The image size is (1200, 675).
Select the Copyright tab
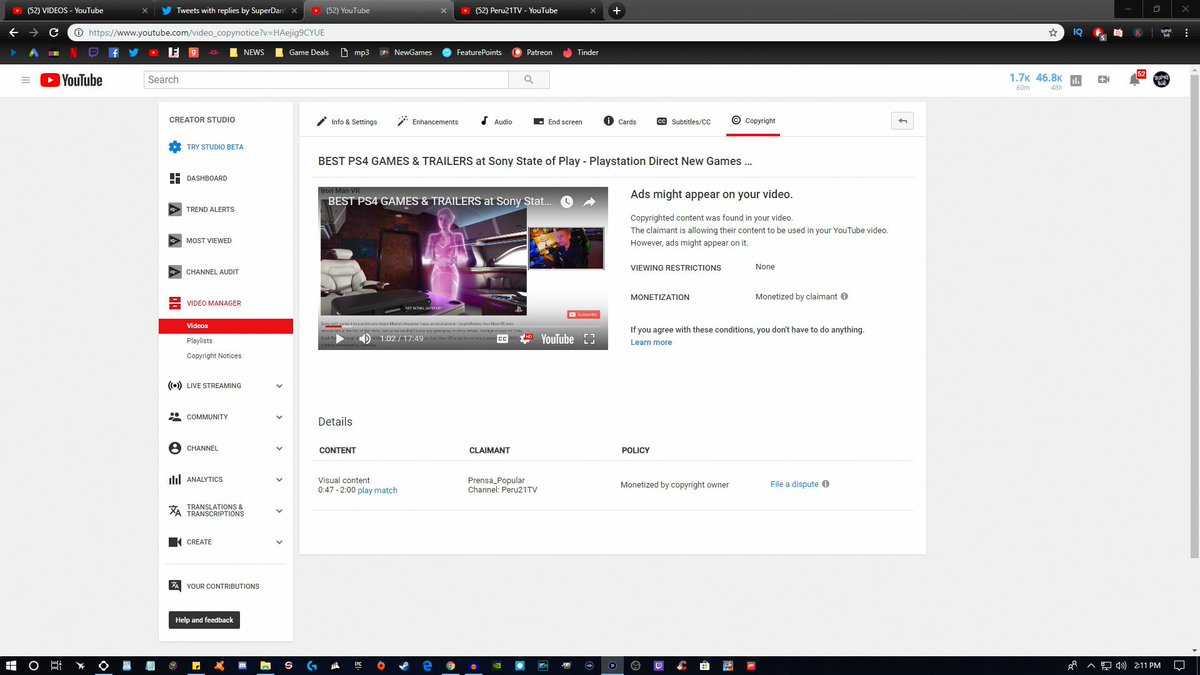pos(753,121)
